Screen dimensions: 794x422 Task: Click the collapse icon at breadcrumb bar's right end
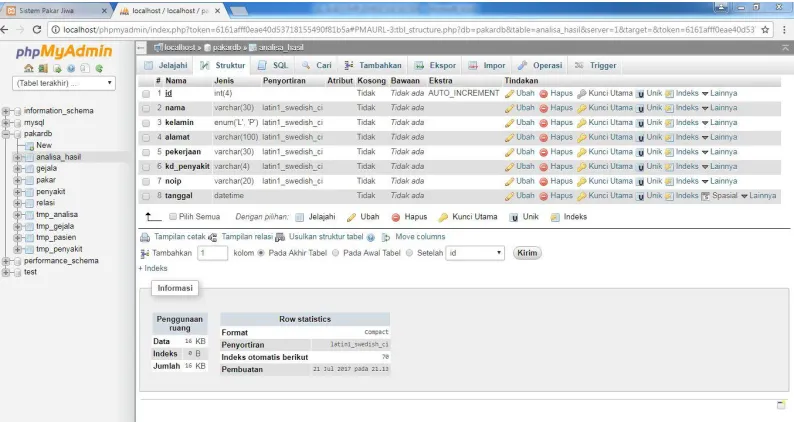785,48
